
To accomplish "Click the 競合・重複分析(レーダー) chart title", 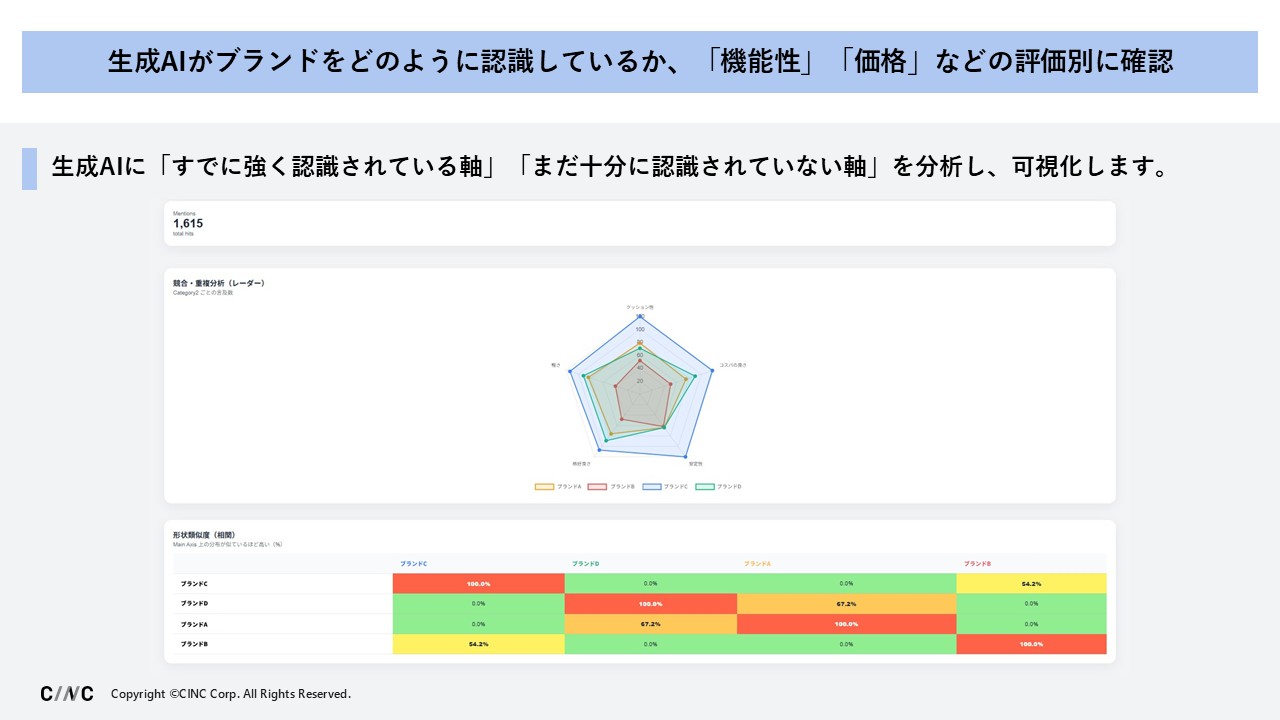I will [x=218, y=283].
